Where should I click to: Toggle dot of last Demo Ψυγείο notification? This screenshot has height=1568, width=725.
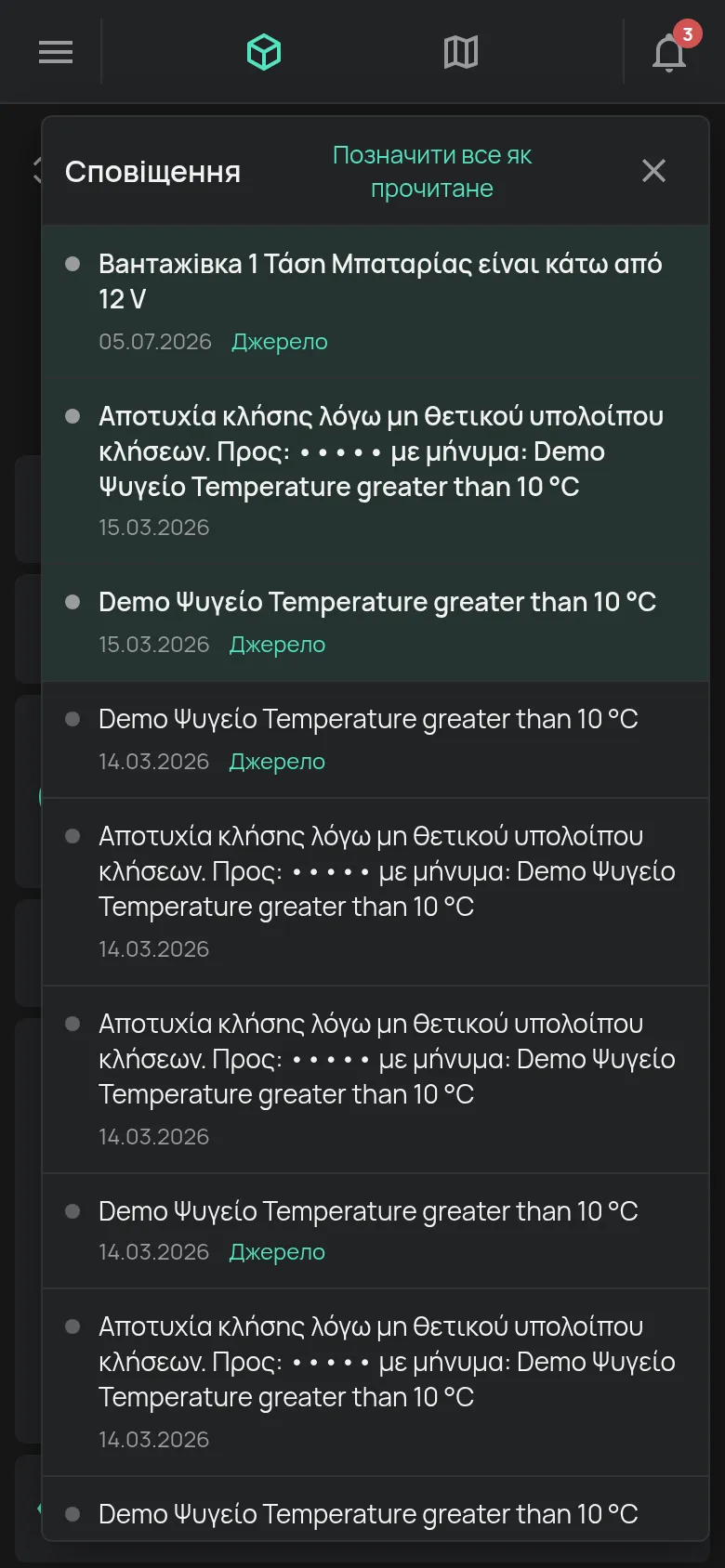coord(72,1514)
